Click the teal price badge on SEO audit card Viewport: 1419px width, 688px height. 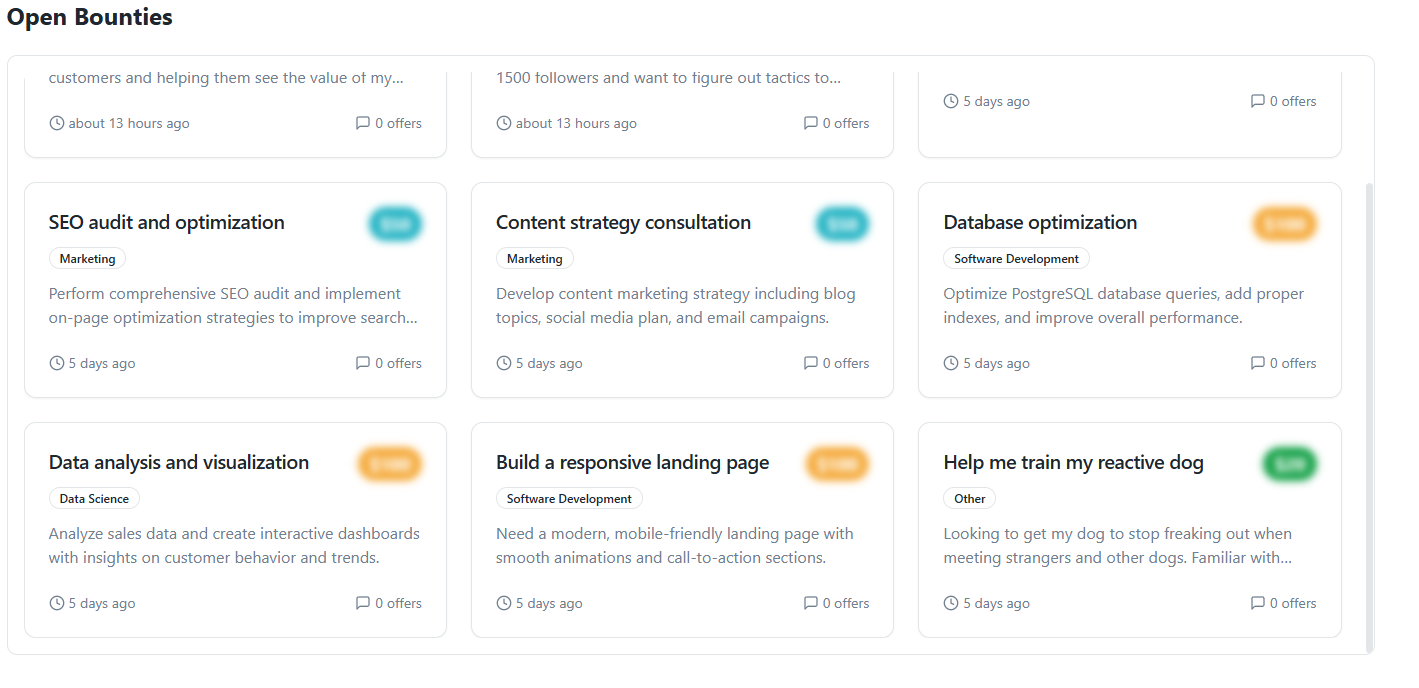tap(395, 224)
